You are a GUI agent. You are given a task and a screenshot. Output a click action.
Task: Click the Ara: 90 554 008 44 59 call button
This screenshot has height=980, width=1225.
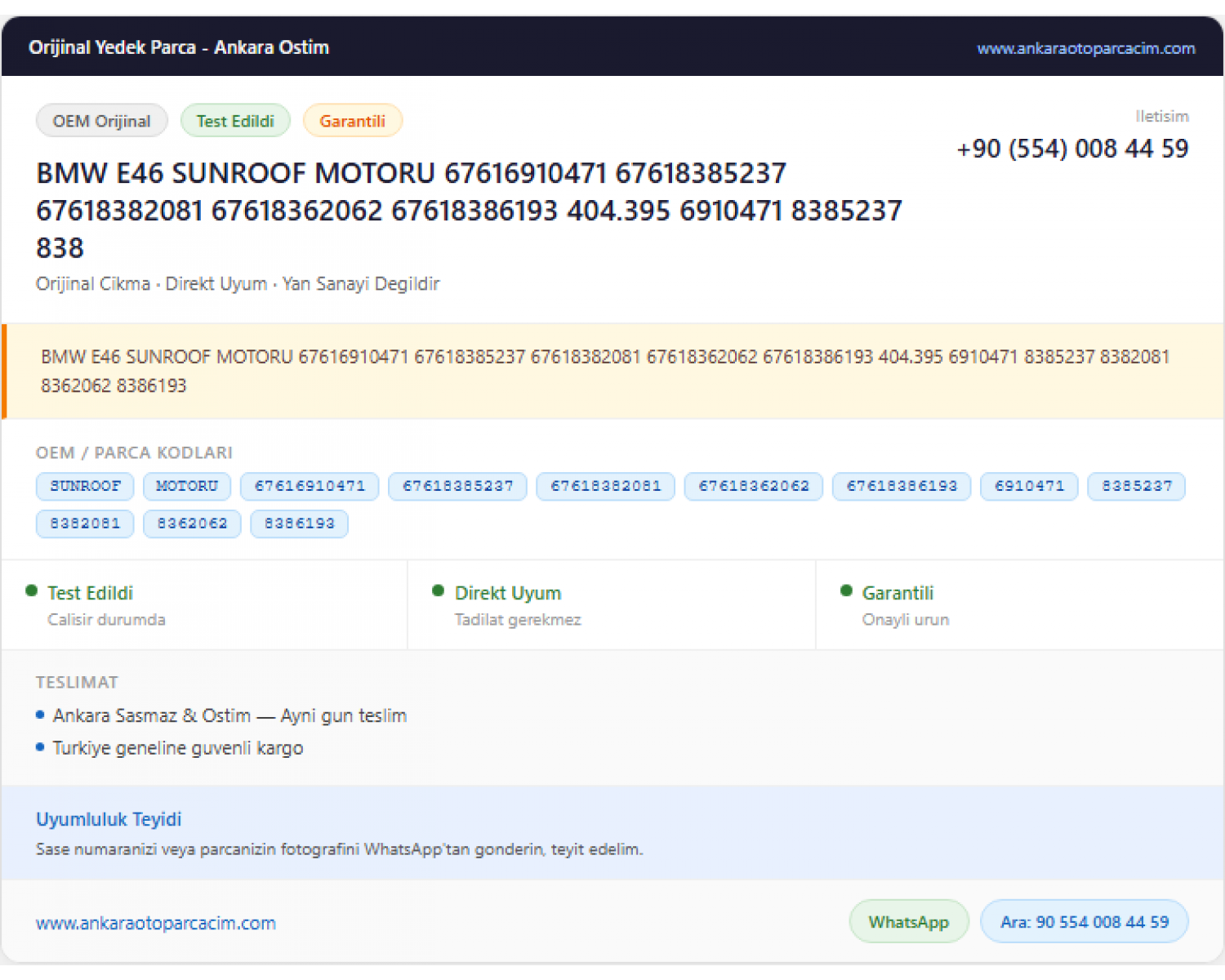1084,921
